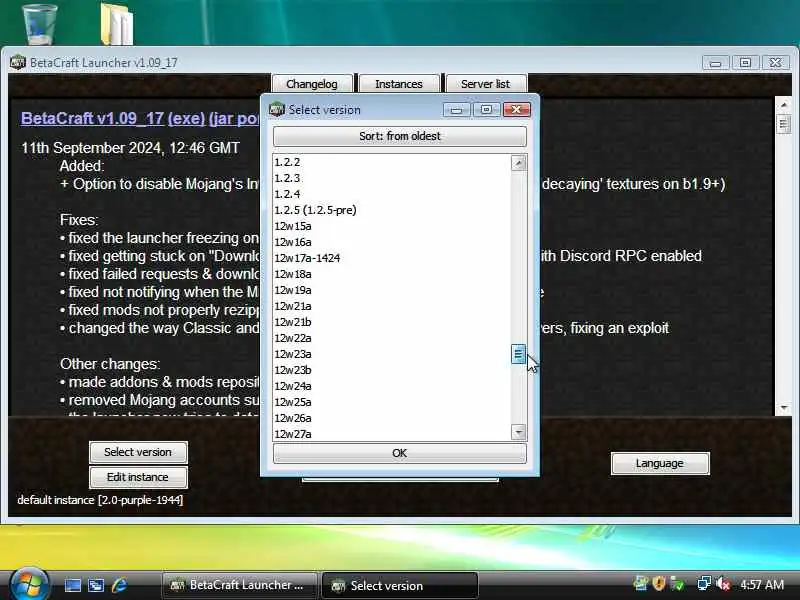Click BetaCraft Launcher taskbar button
The height and width of the screenshot is (600, 800).
pyautogui.click(x=239, y=585)
